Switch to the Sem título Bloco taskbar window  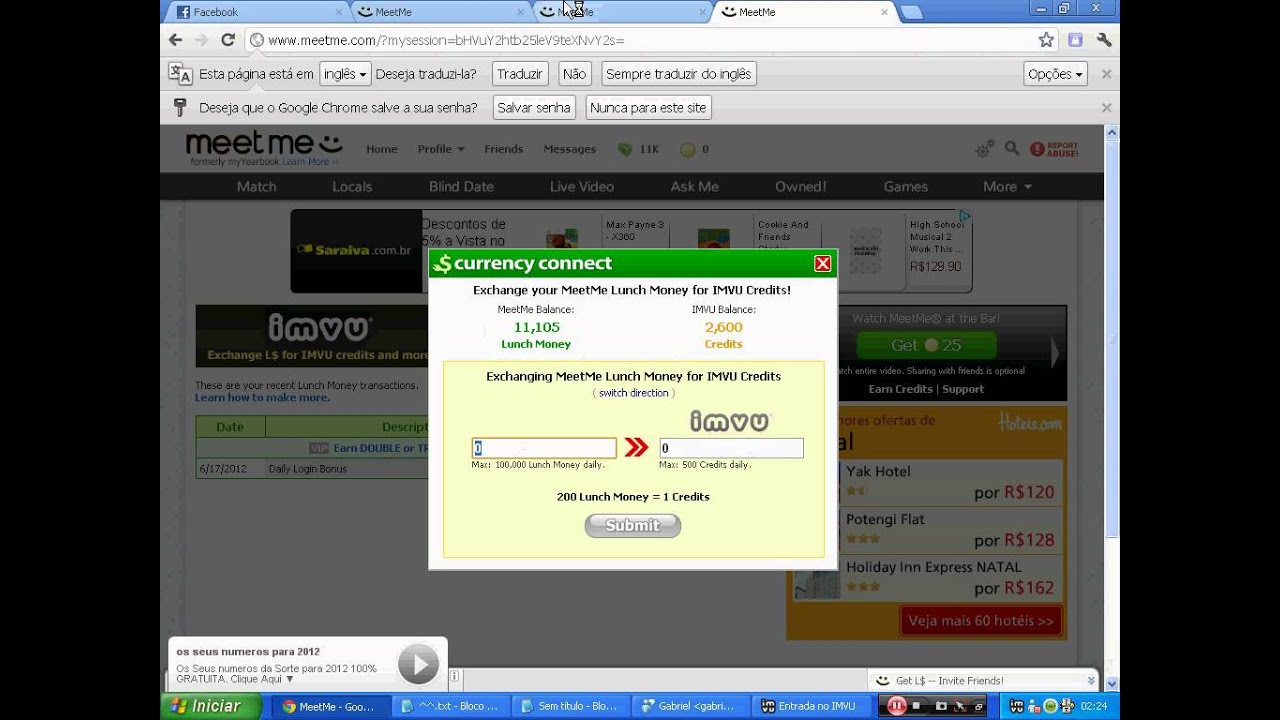573,706
